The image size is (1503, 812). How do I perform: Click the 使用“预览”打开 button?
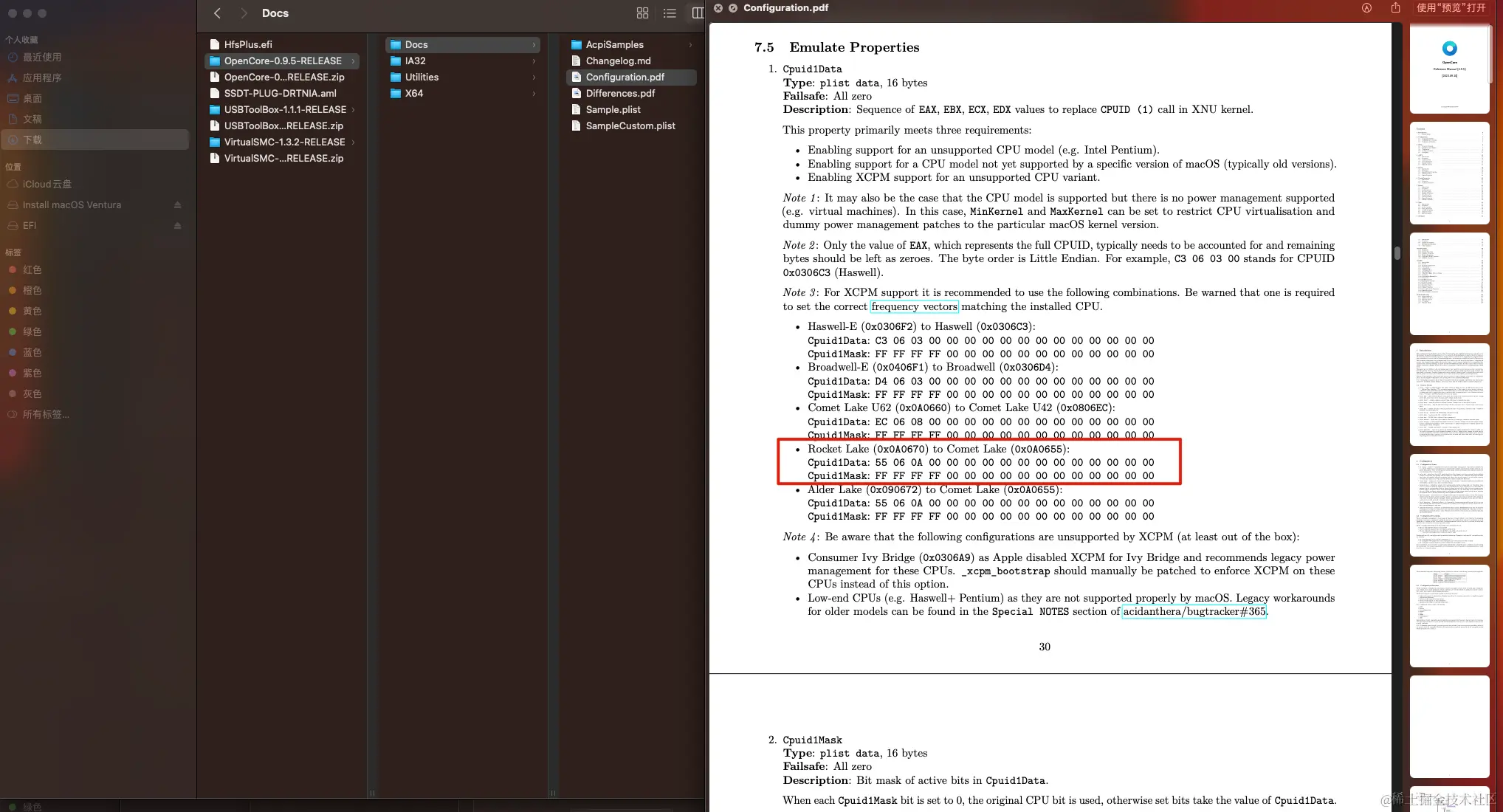pos(1451,8)
